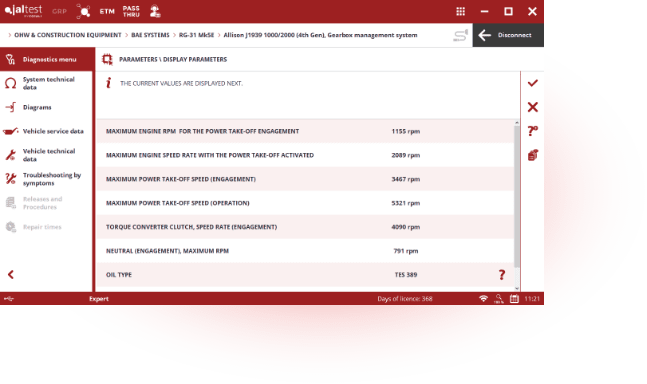Open System technical data
Image resolution: width=647 pixels, height=384 pixels.
pyautogui.click(x=46, y=83)
